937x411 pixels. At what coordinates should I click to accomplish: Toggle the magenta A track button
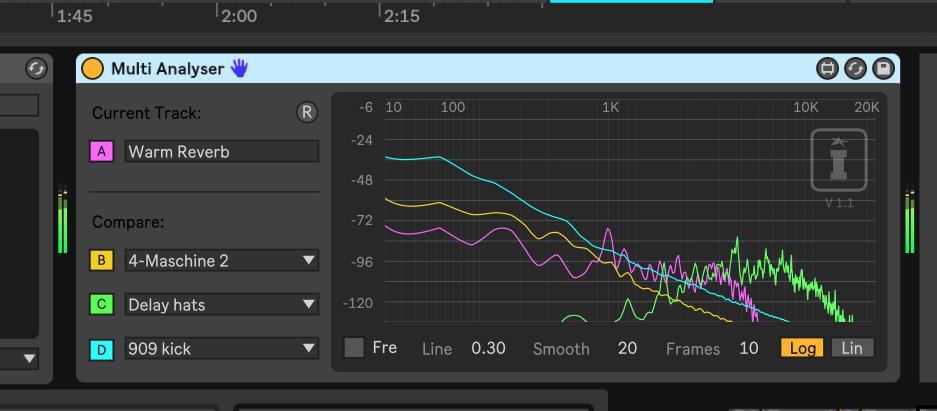tap(101, 152)
